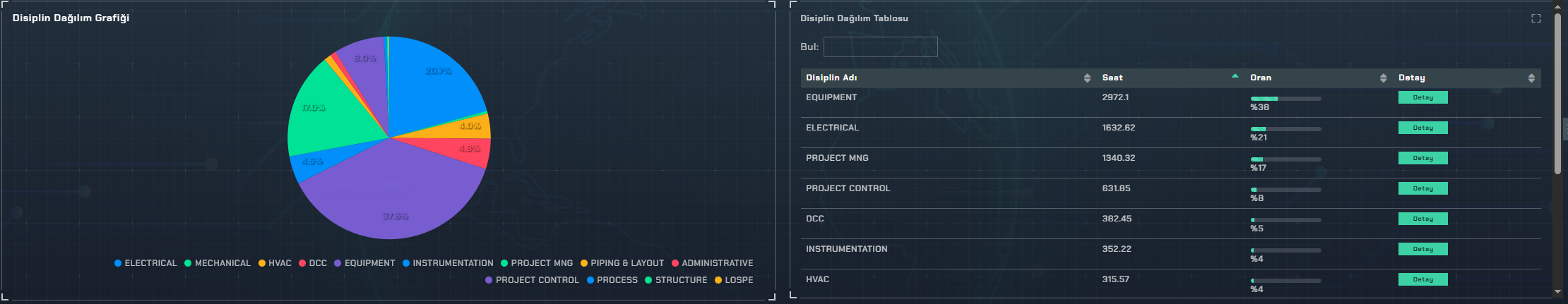The width and height of the screenshot is (1568, 304).
Task: Click the EQUIPMENT %38 progress bar
Action: pyautogui.click(x=1285, y=99)
